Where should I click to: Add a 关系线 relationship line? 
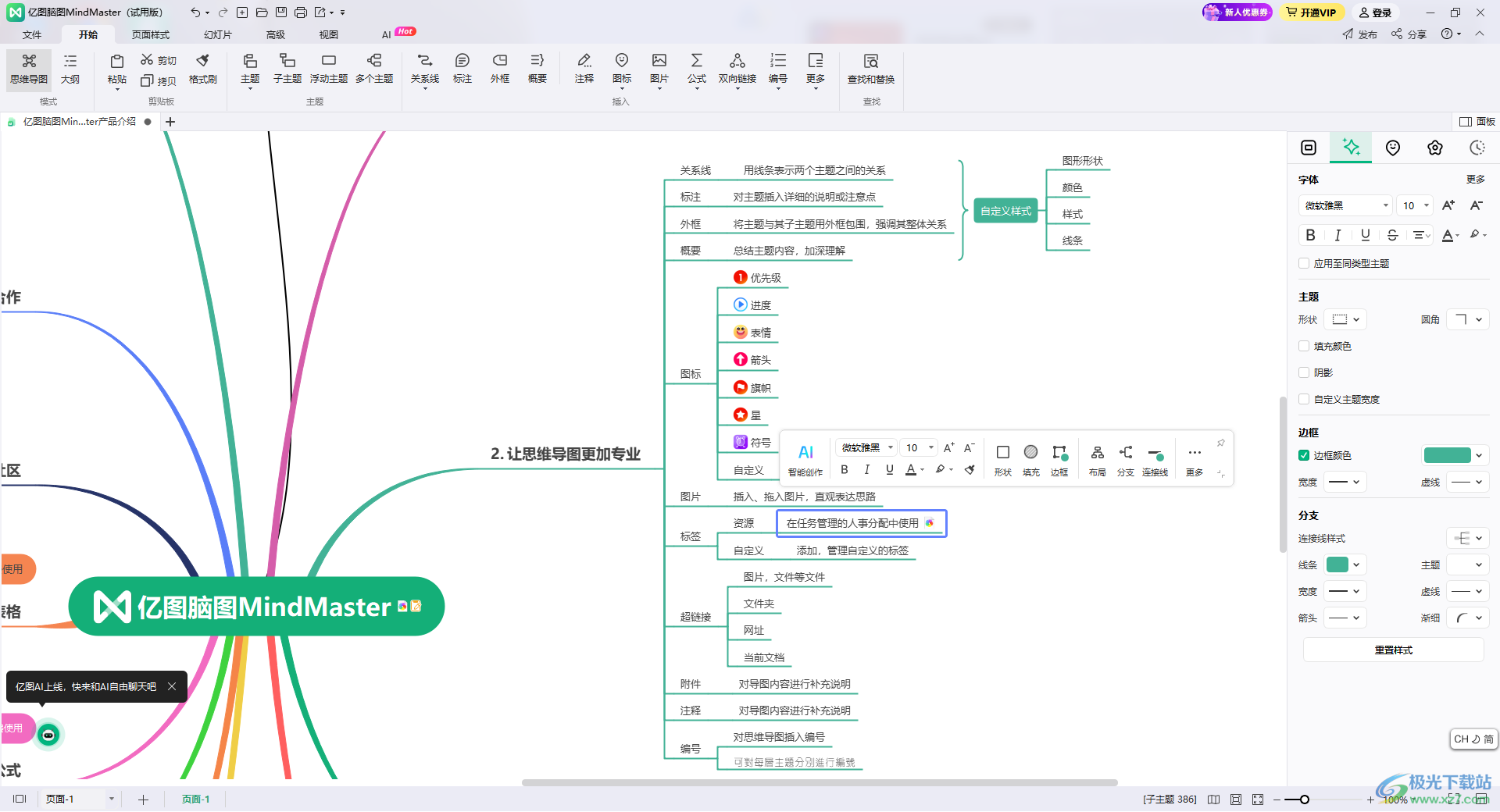click(x=425, y=69)
